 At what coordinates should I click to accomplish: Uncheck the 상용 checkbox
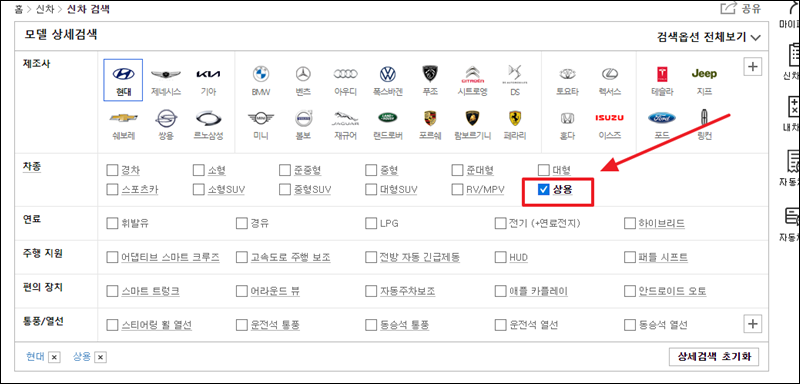pyautogui.click(x=544, y=190)
